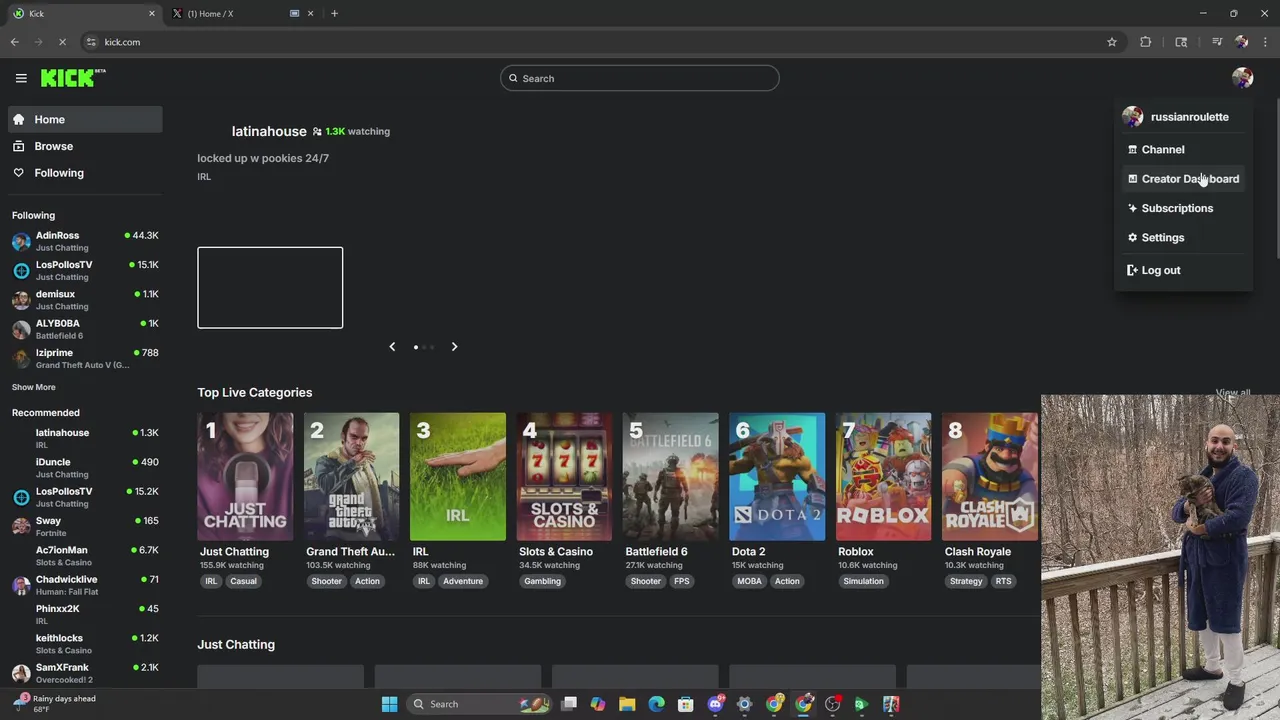
Task: Open the Browse sidebar item
Action: click(85, 146)
